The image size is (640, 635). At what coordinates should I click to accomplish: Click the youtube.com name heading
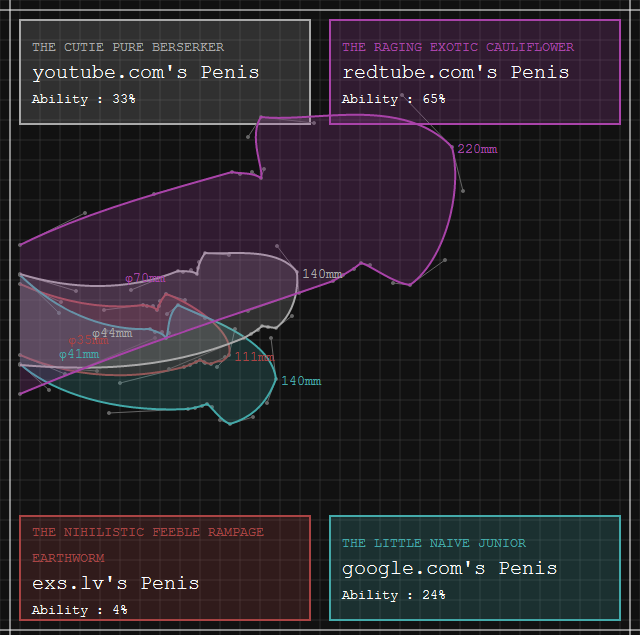click(x=145, y=72)
